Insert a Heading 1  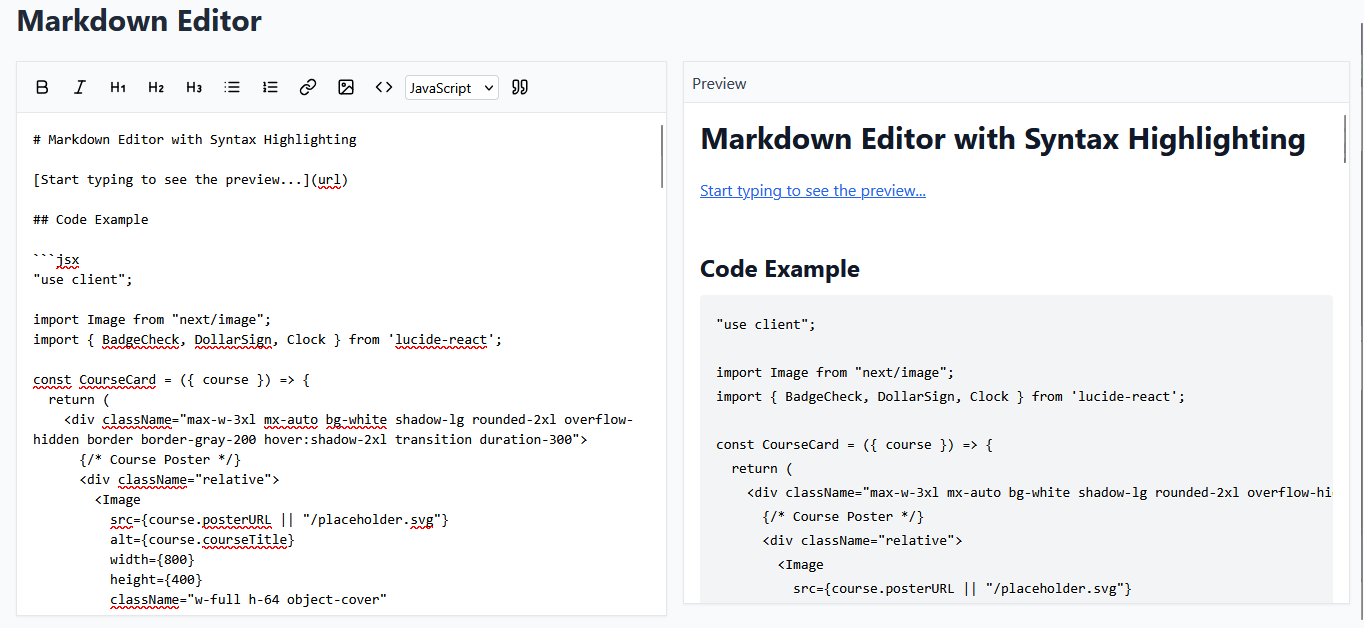[x=118, y=87]
